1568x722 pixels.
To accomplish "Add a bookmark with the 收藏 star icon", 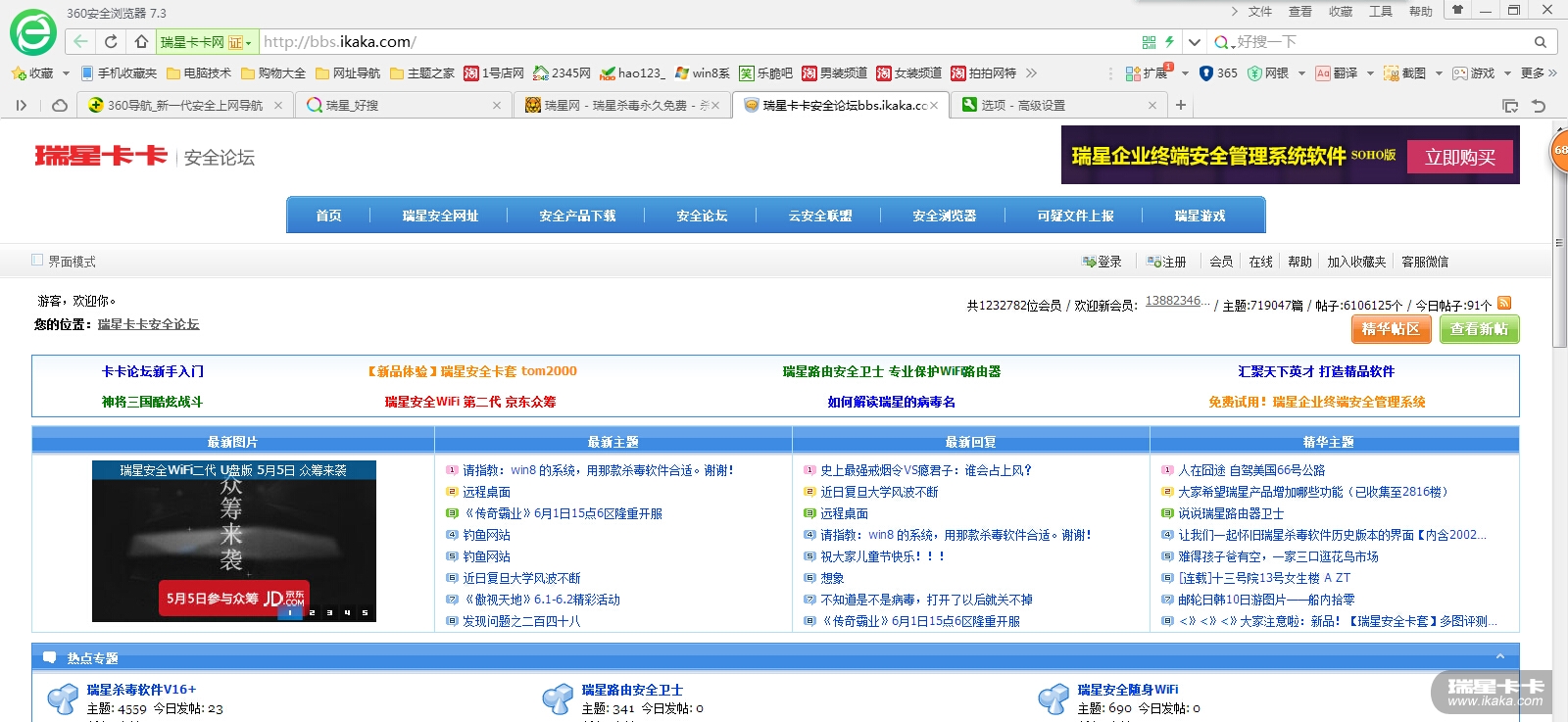I will coord(32,73).
